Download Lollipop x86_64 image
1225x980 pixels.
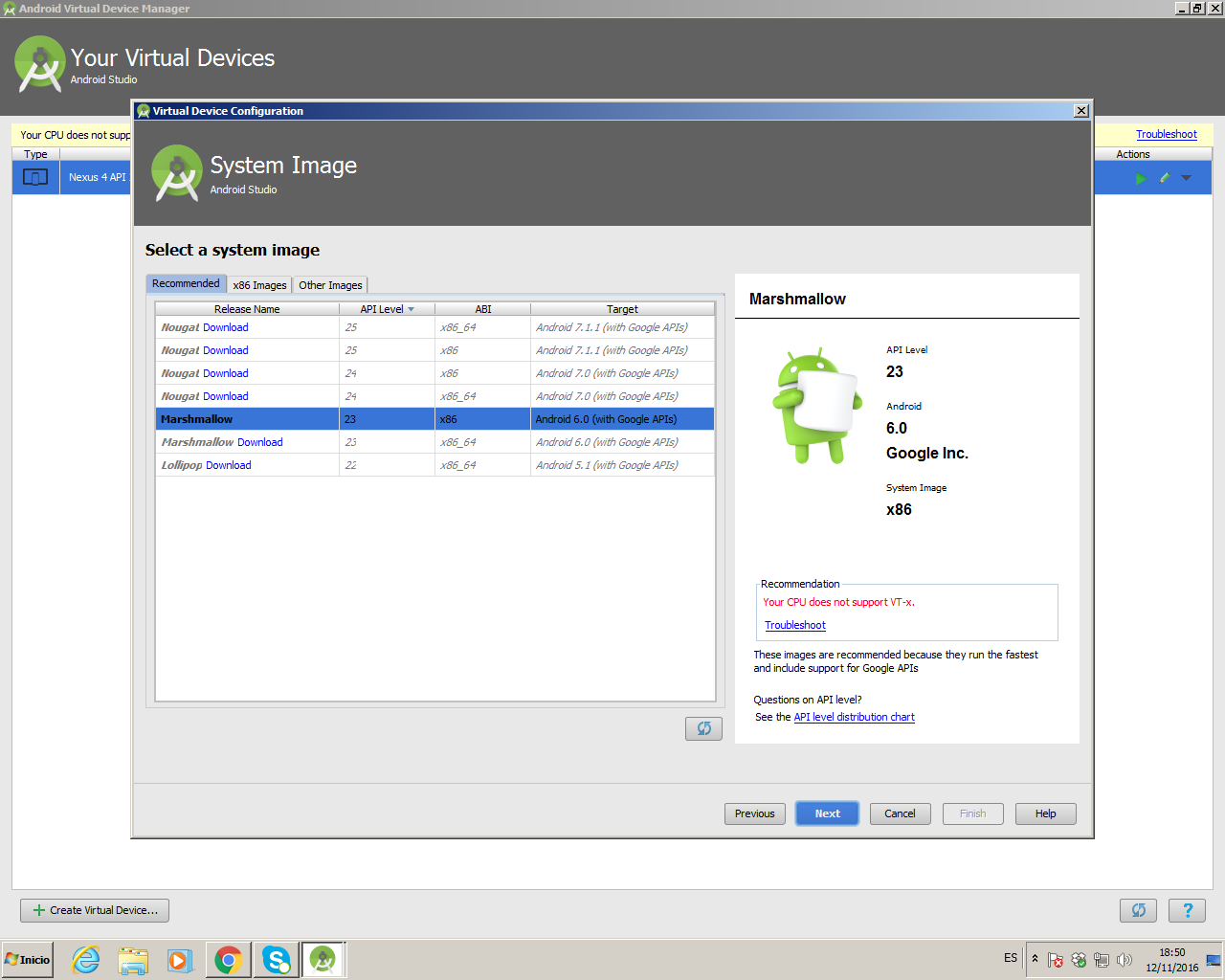click(x=229, y=465)
